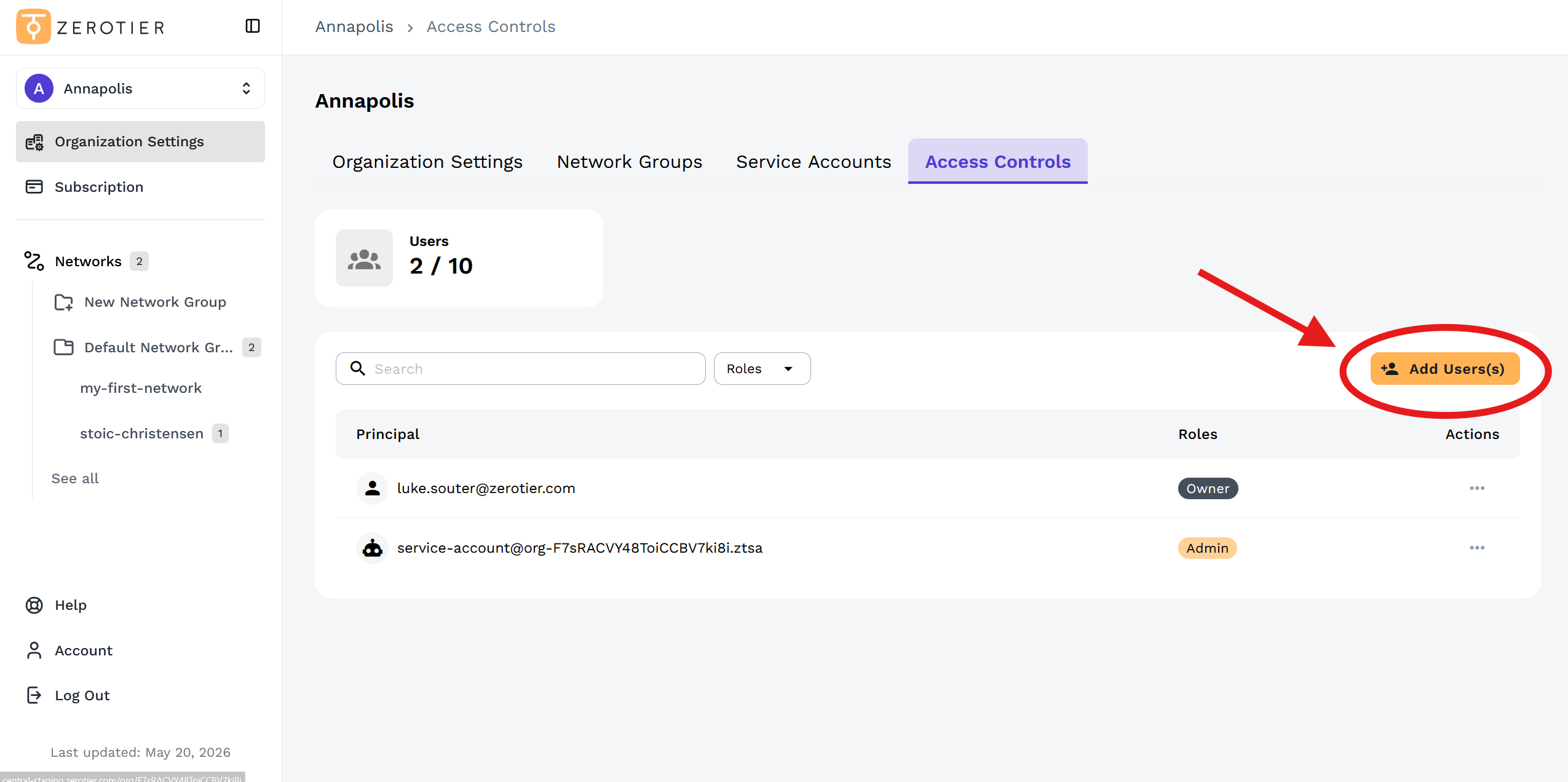Click the Add Users(s) button
This screenshot has height=782, width=1568.
pos(1445,369)
